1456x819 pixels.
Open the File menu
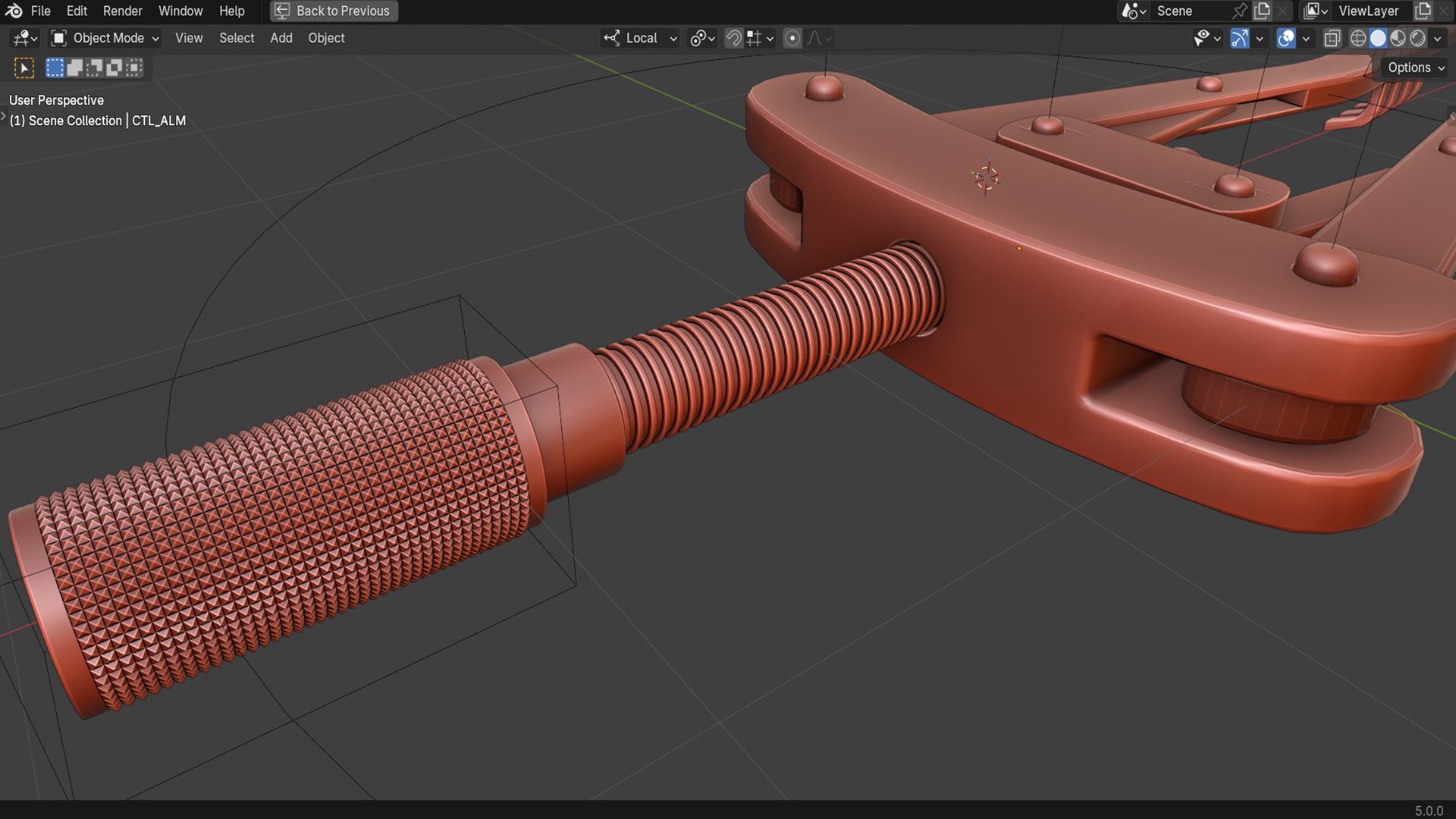point(41,11)
